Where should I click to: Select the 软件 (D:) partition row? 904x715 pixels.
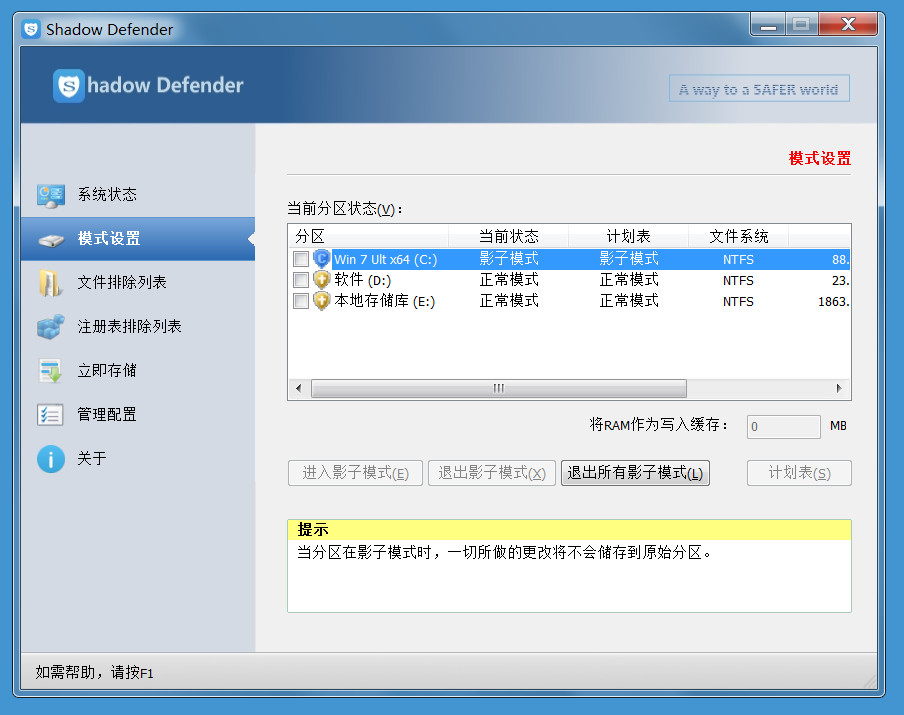[570, 280]
